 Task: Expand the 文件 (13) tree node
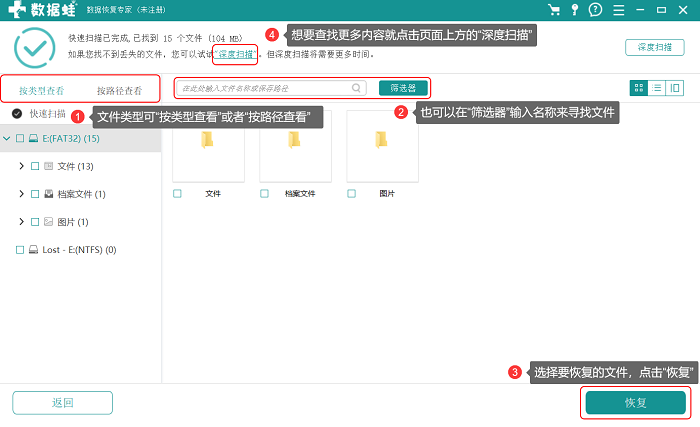(21, 166)
